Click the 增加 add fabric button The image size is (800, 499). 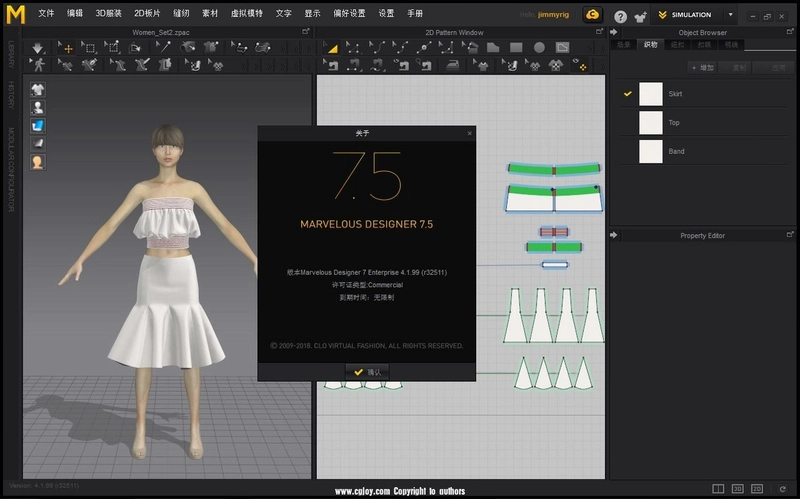(x=703, y=67)
